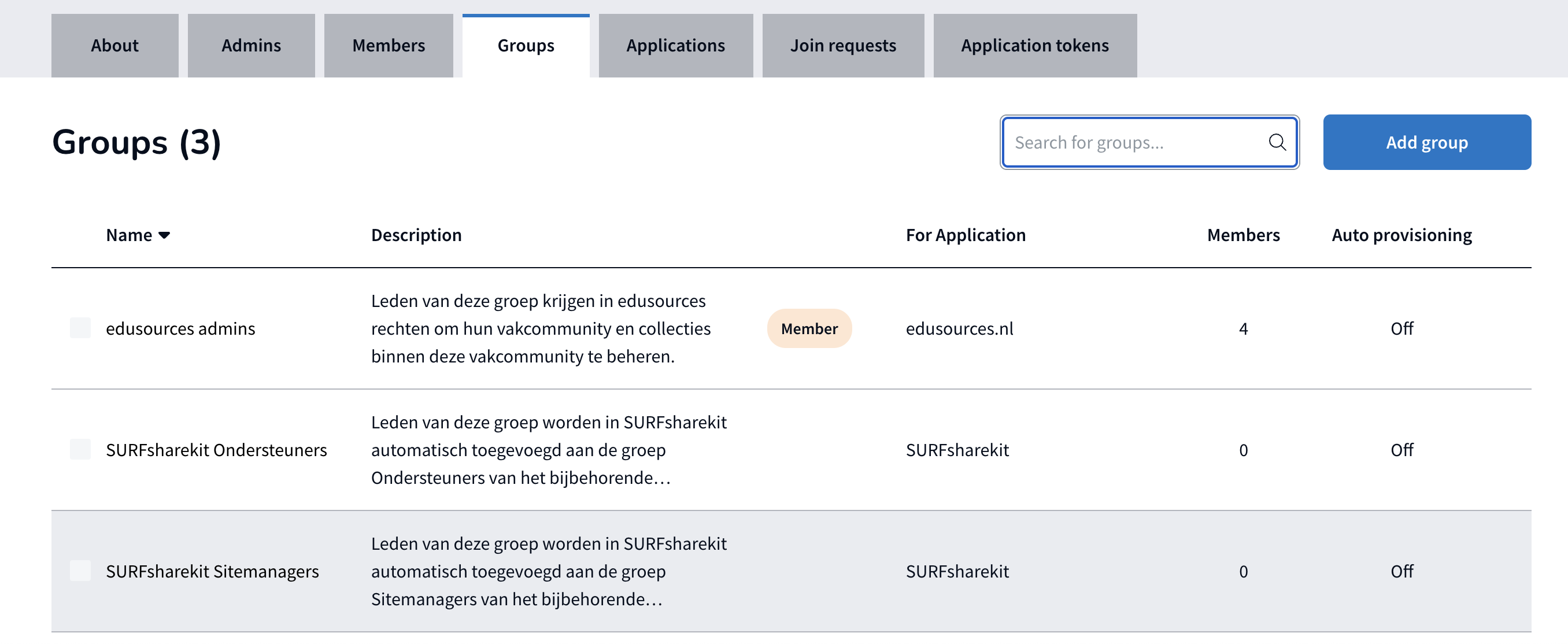1568x644 pixels.
Task: Click the Description column header
Action: coord(416,235)
